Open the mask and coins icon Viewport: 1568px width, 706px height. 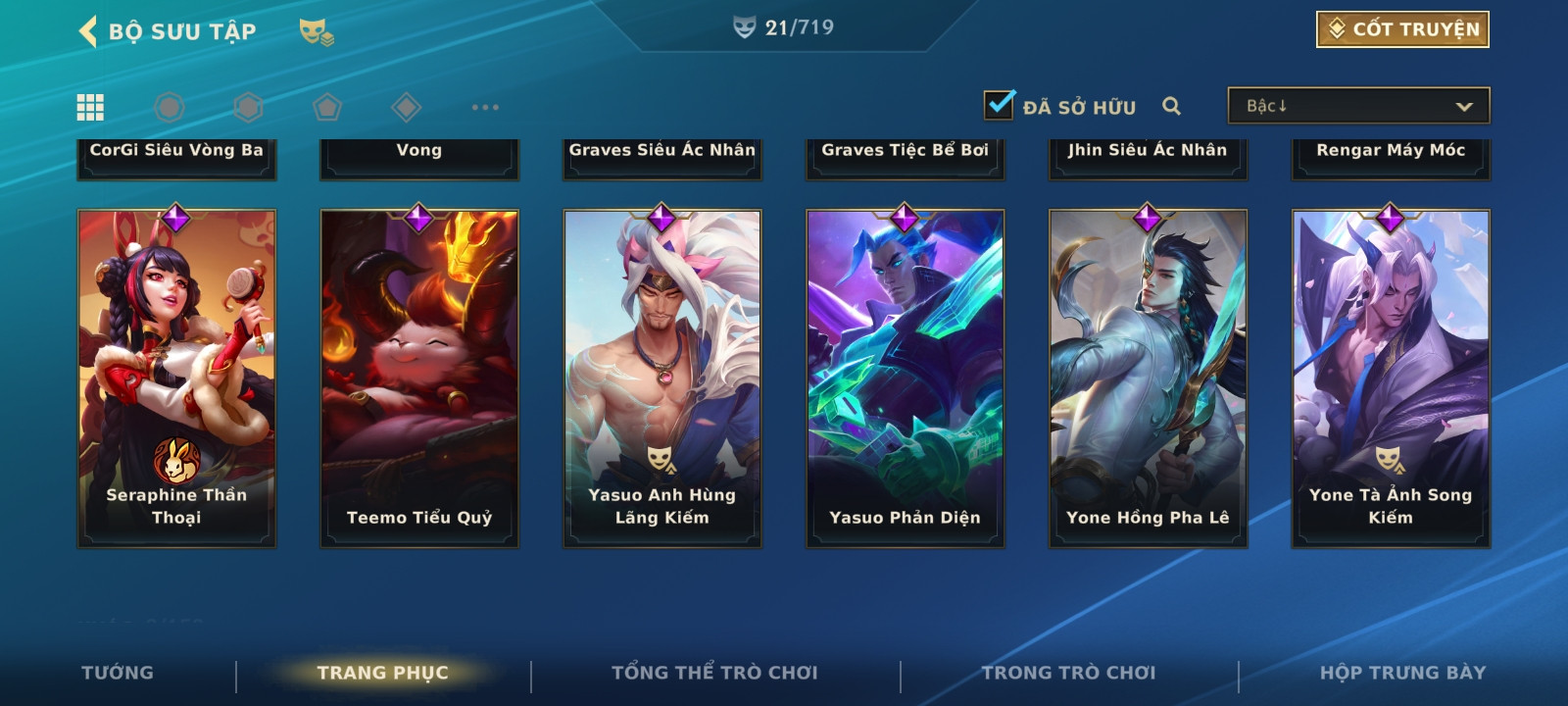pyautogui.click(x=317, y=32)
